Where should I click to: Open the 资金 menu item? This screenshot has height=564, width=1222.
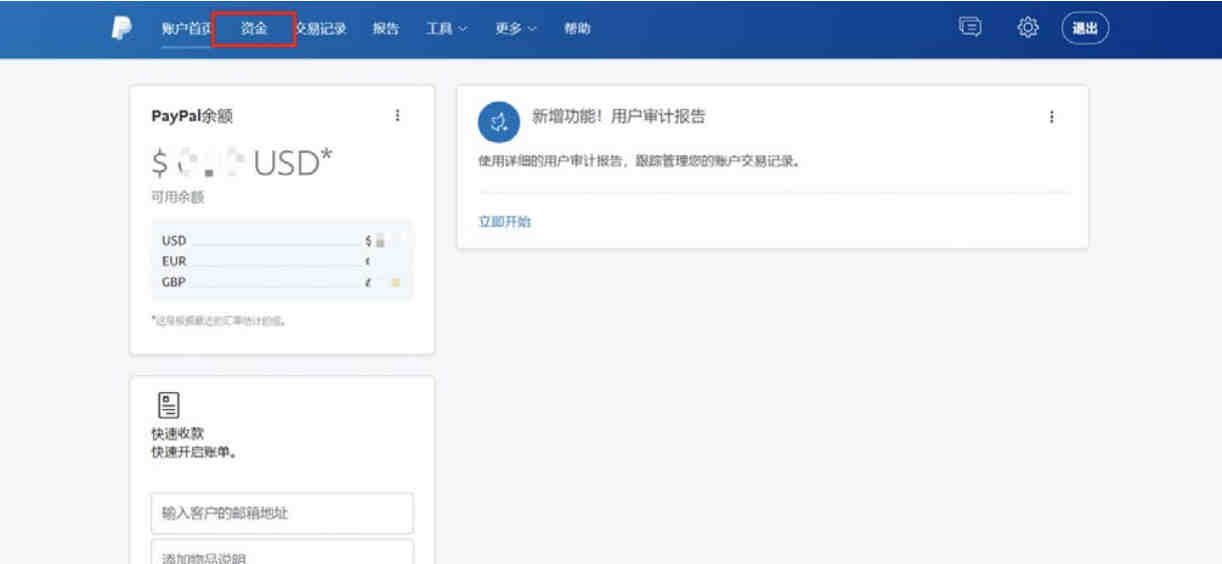pyautogui.click(x=254, y=29)
